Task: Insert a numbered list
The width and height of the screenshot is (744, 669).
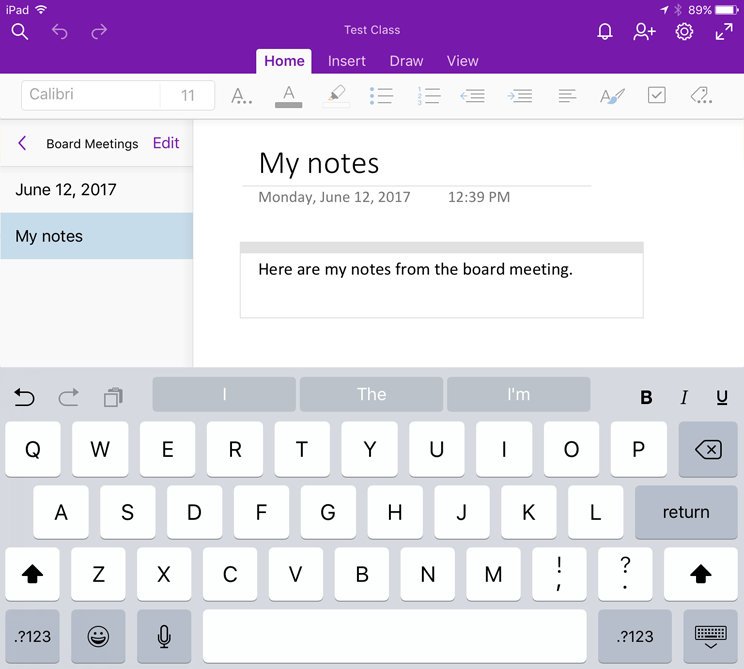Action: pos(428,96)
